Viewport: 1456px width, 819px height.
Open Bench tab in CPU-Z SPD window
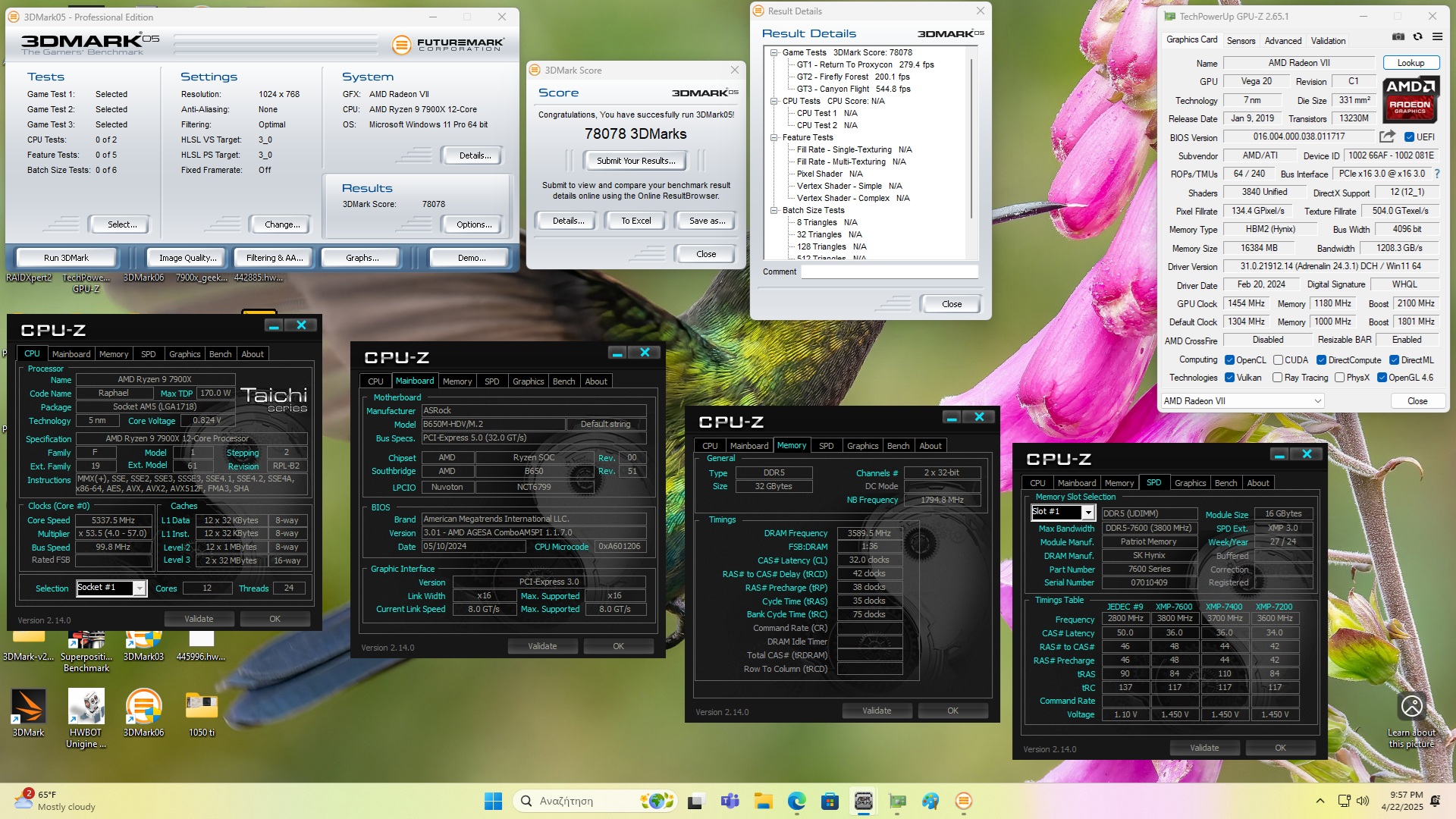(1225, 483)
